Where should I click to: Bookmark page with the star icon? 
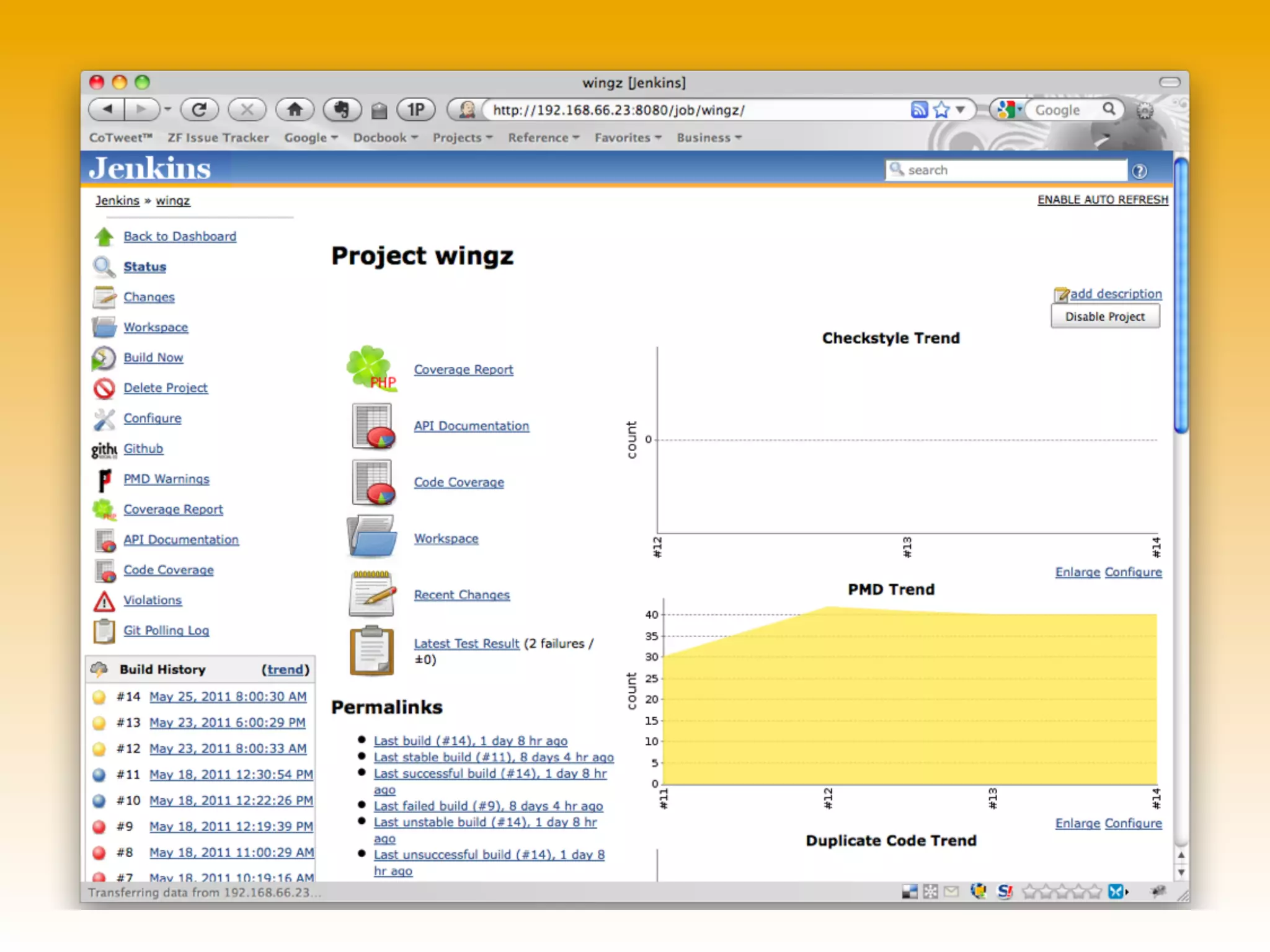(x=941, y=110)
